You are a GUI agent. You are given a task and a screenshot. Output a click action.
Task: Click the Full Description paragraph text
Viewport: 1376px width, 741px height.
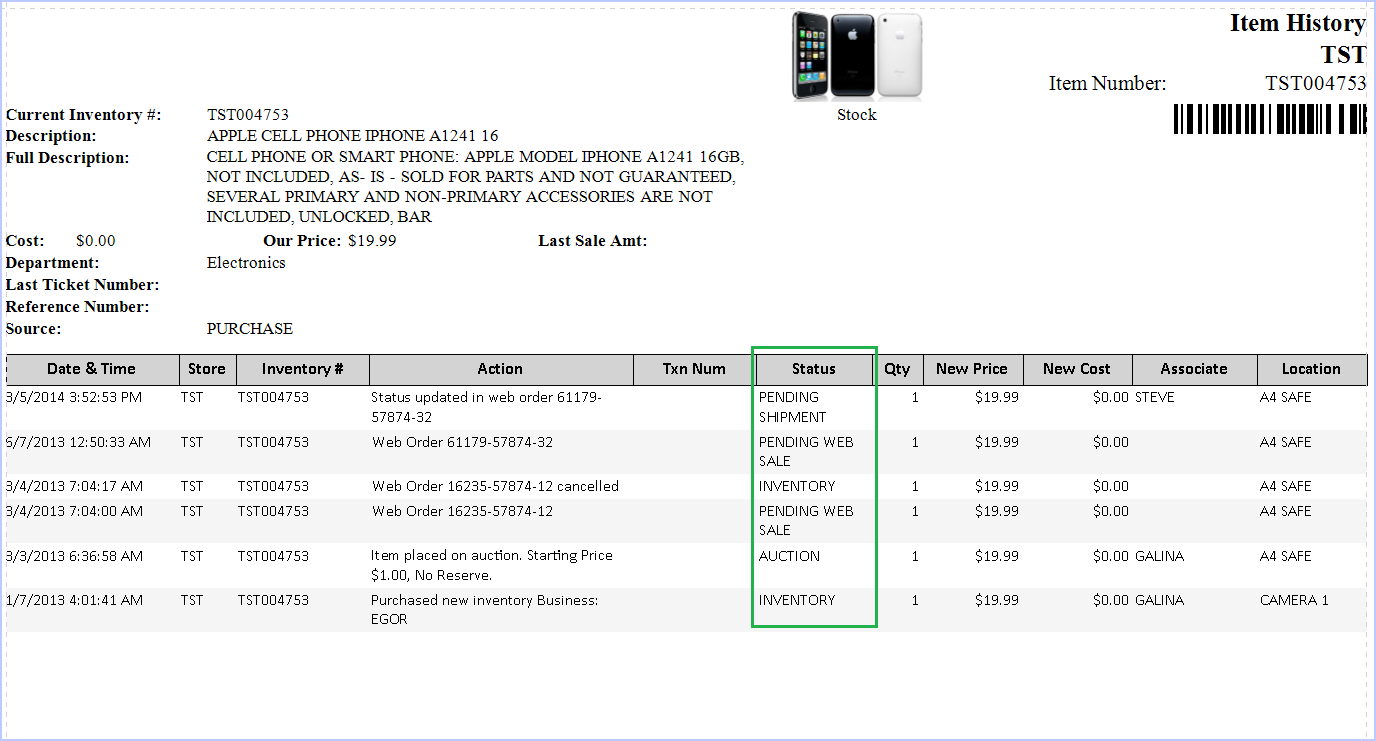[475, 187]
